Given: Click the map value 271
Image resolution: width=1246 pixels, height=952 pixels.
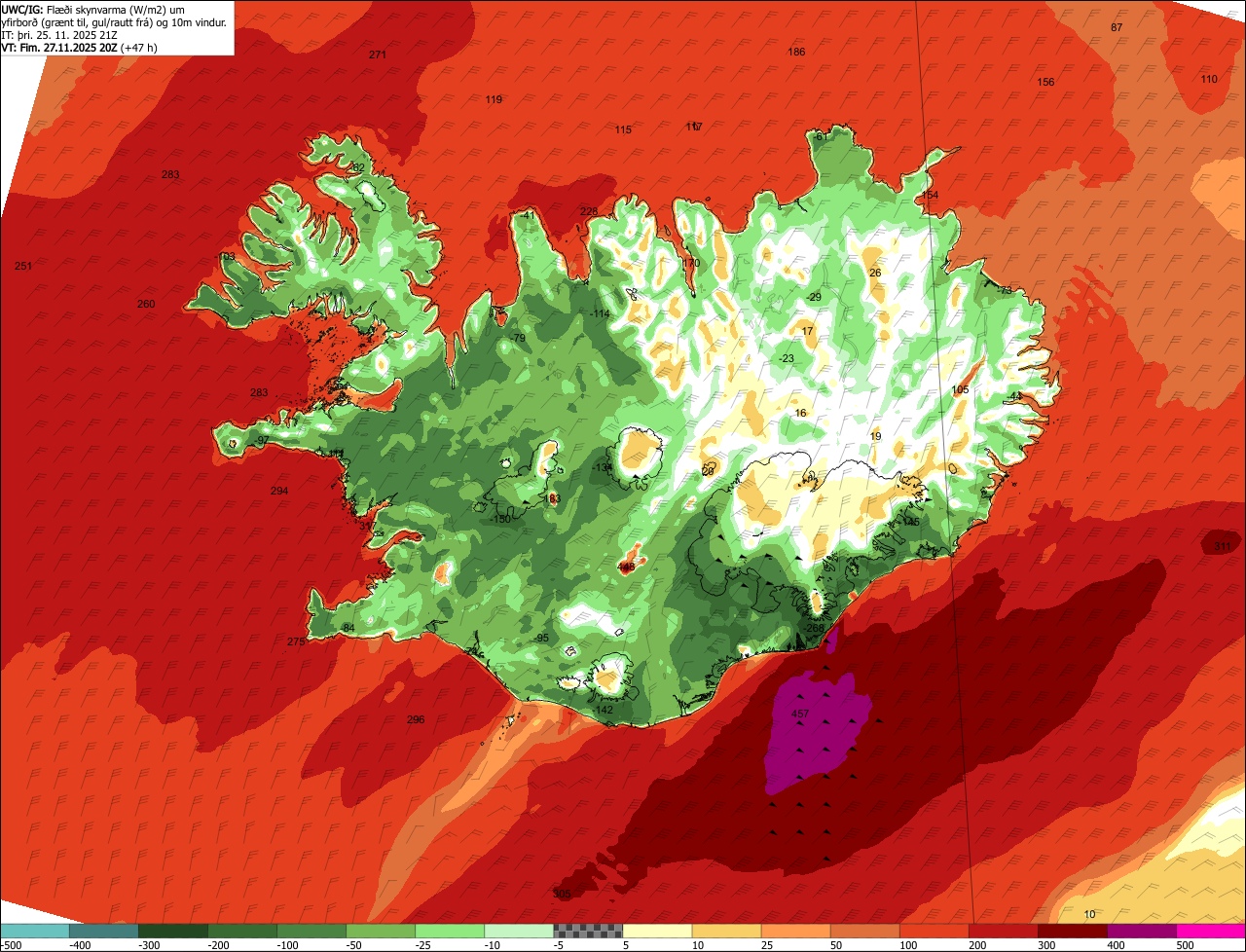Looking at the screenshot, I should [378, 55].
